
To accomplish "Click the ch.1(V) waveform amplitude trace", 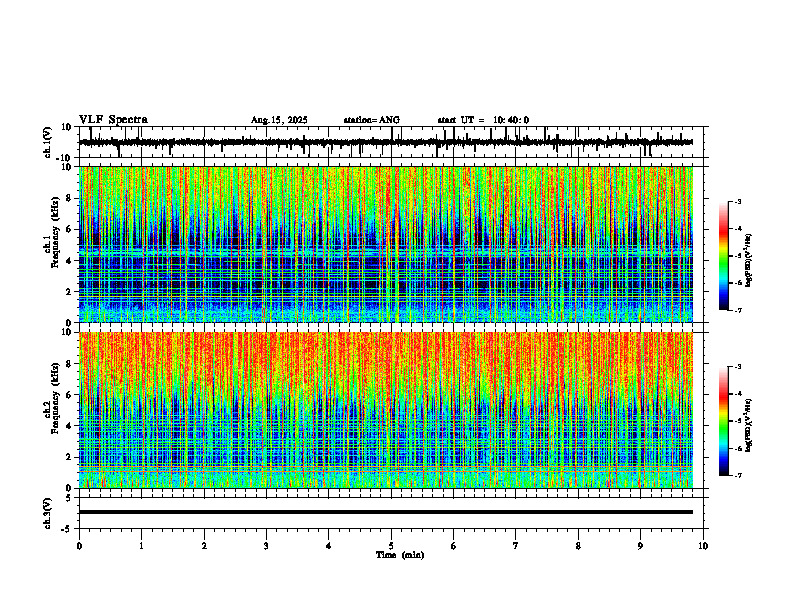I will point(386,142).
